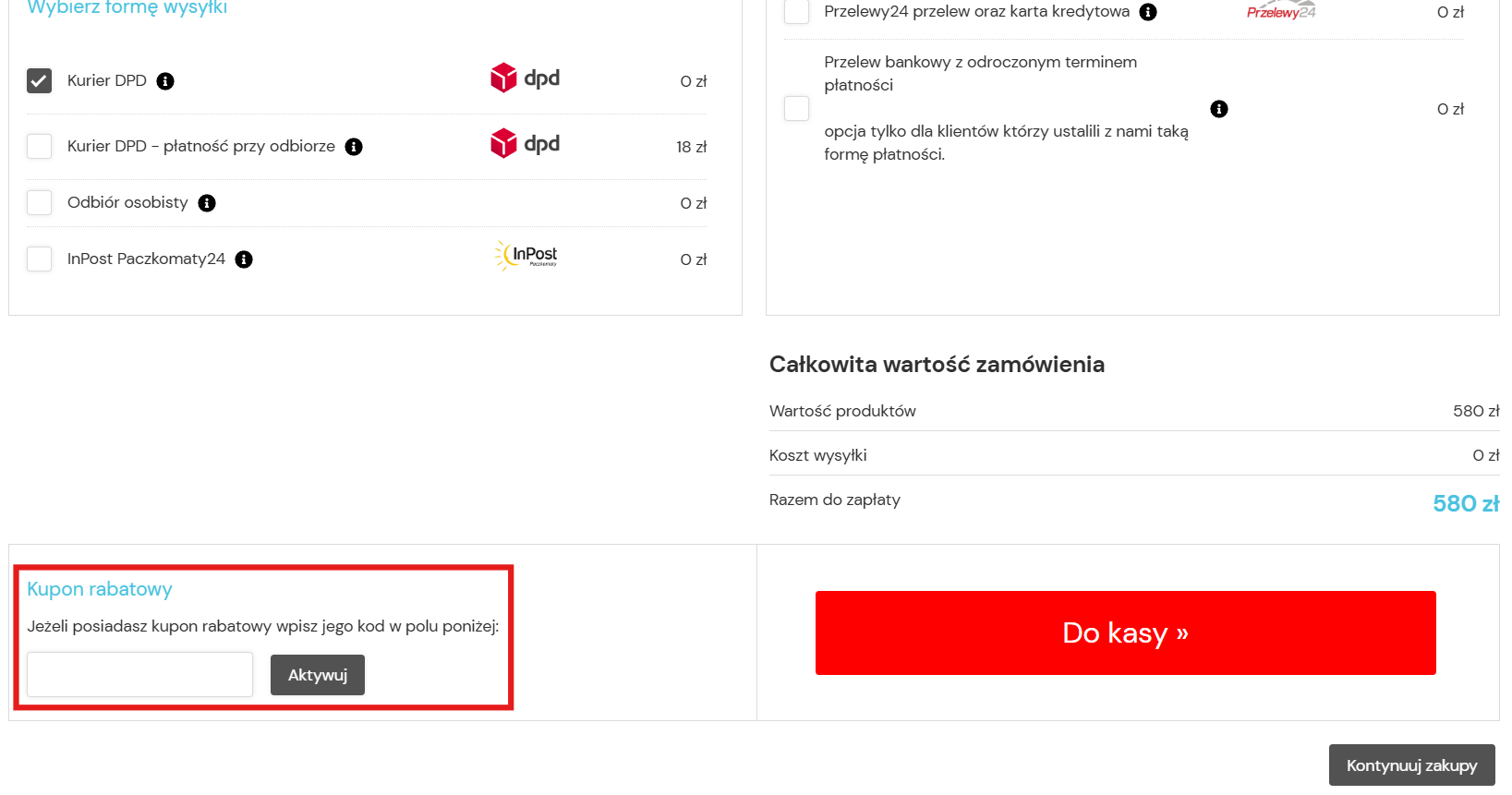Show info about Odbiór osobisty

pos(207,203)
